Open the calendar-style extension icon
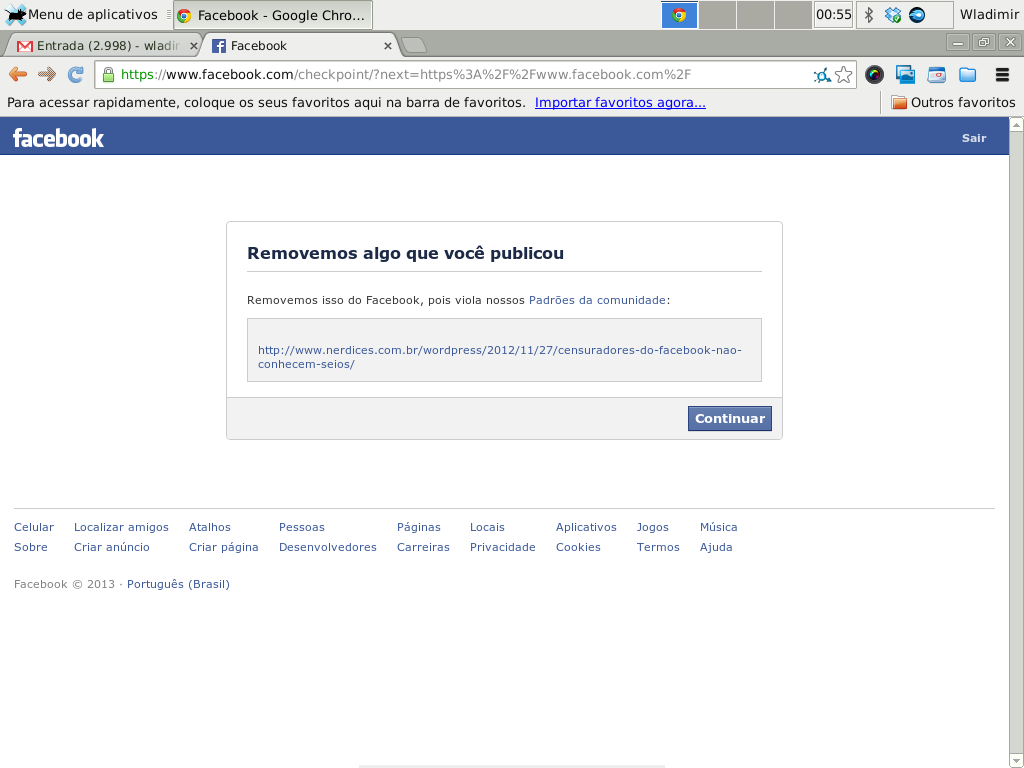Screen dimensions: 1024x768 936,75
